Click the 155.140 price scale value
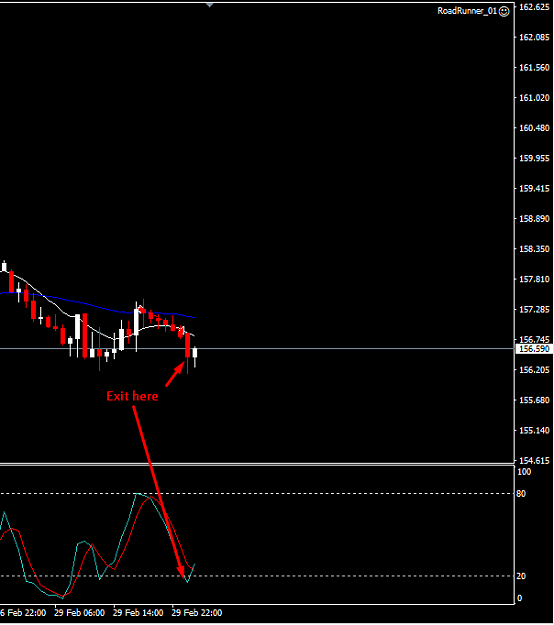 tap(534, 430)
